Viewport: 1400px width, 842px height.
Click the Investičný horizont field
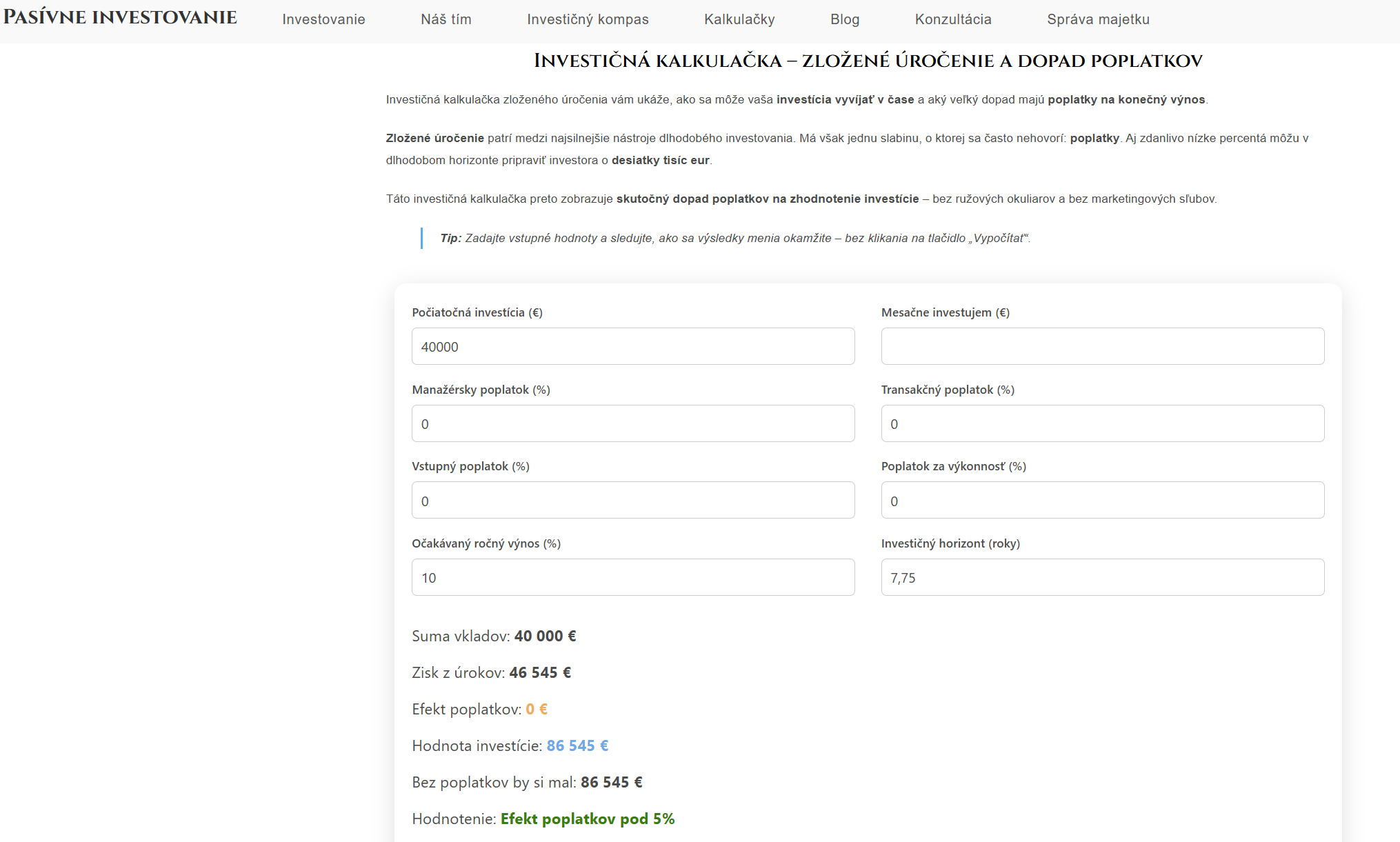1102,577
